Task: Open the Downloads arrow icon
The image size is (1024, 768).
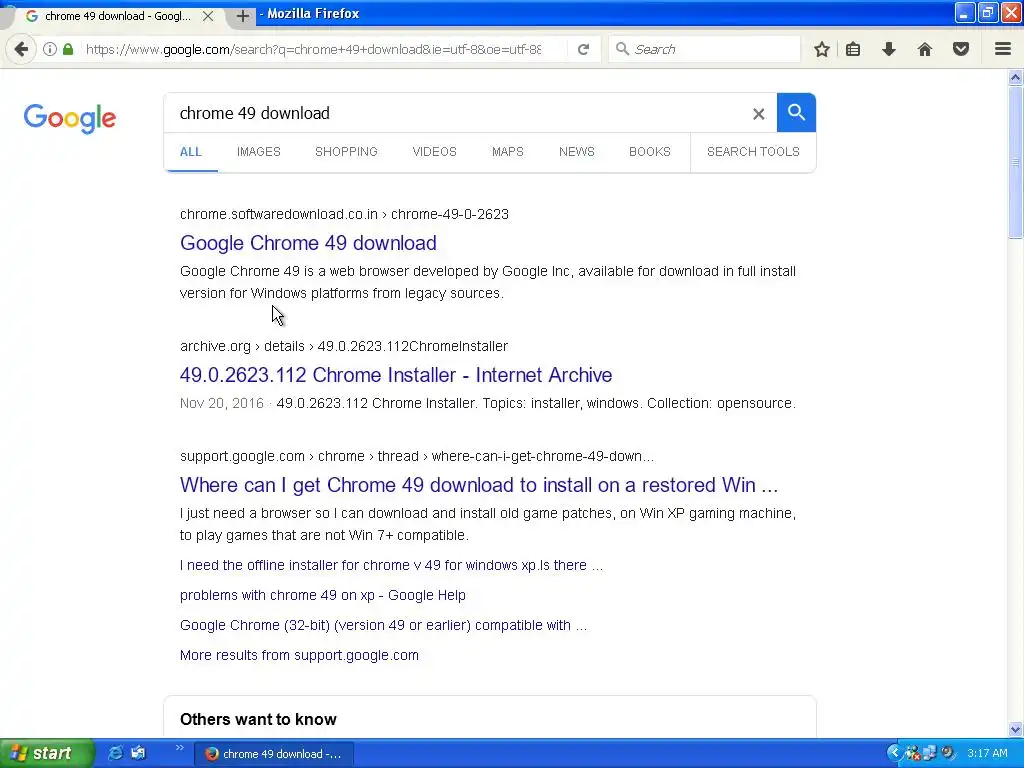Action: (x=889, y=49)
